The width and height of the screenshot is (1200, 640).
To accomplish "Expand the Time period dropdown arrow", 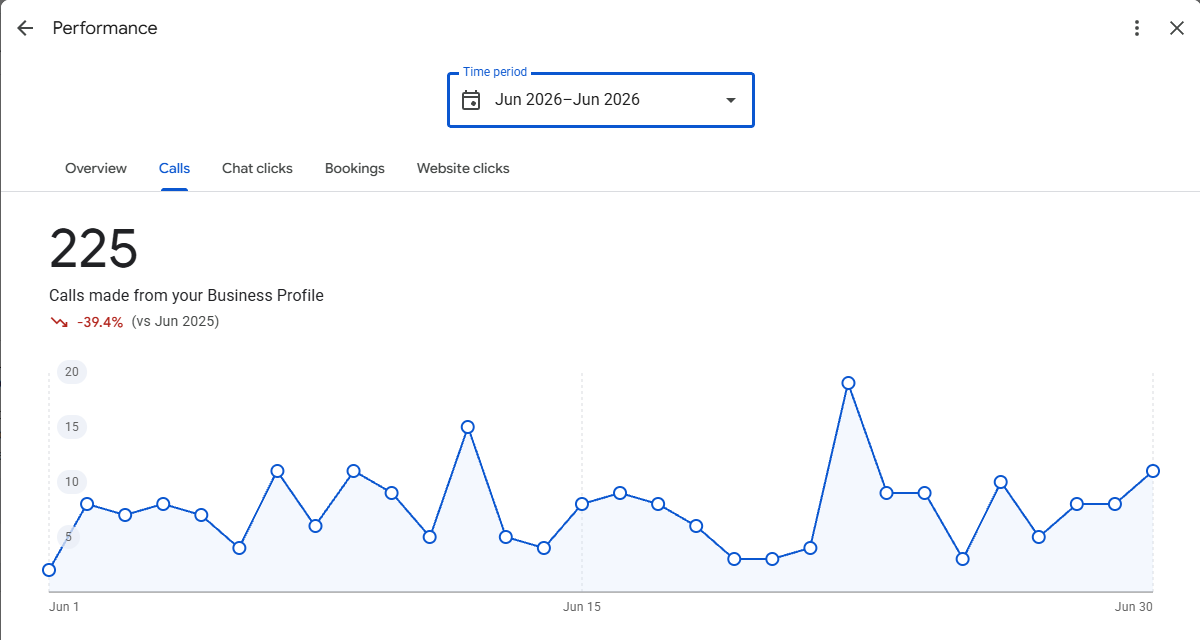I will click(731, 100).
